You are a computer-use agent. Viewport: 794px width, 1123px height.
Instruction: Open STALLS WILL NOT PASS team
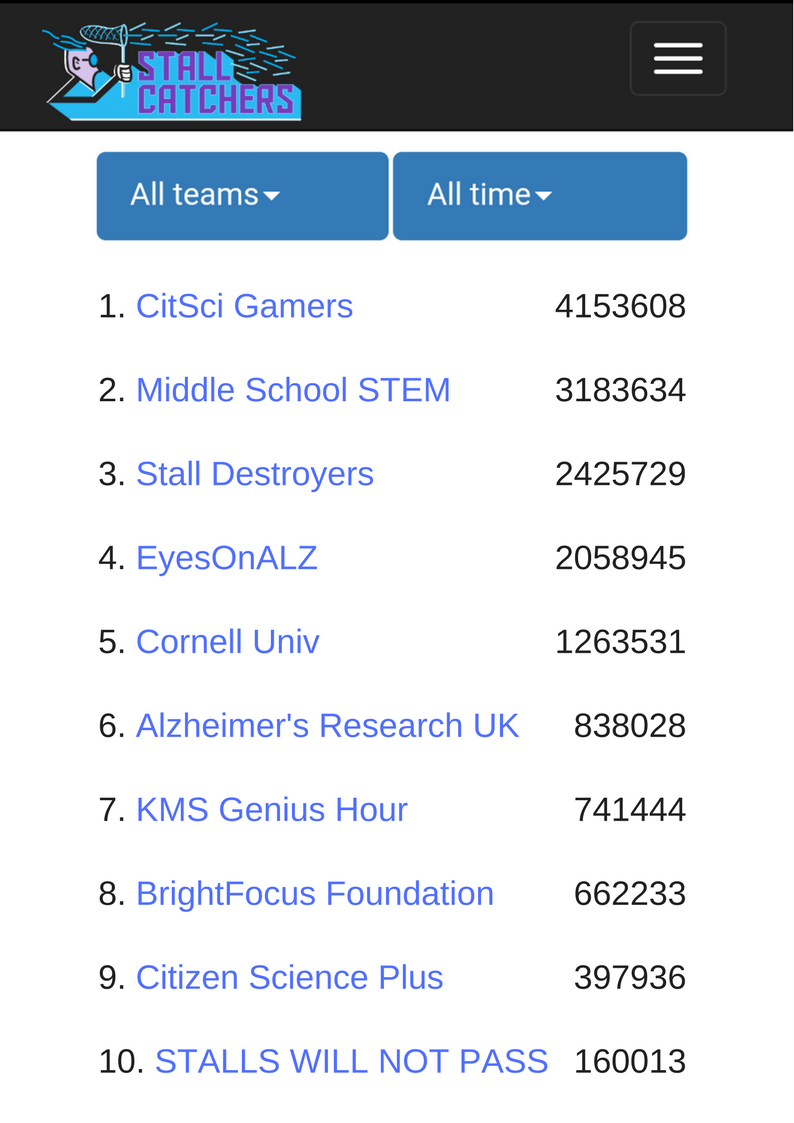tap(352, 1061)
